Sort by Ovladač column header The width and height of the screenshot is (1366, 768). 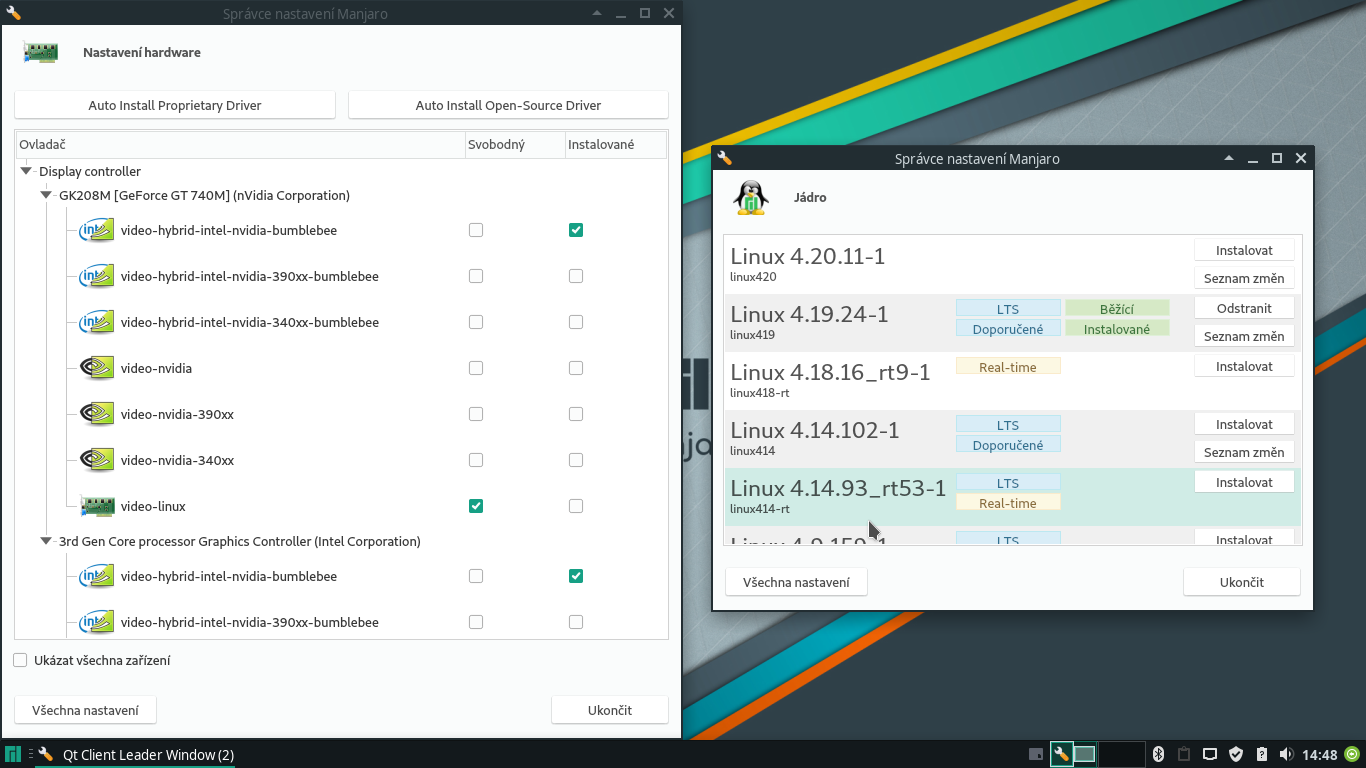(x=240, y=145)
